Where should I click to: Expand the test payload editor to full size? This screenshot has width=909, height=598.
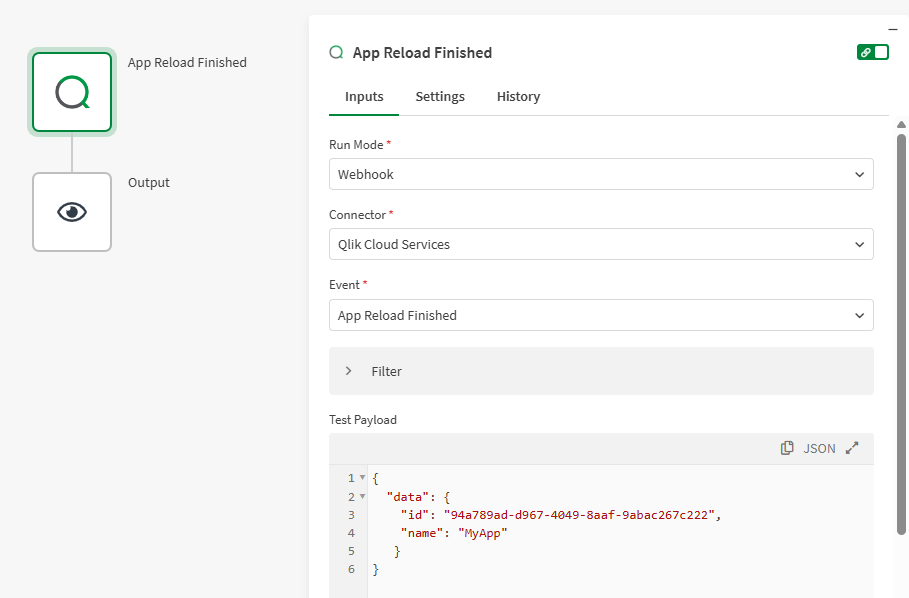click(852, 448)
